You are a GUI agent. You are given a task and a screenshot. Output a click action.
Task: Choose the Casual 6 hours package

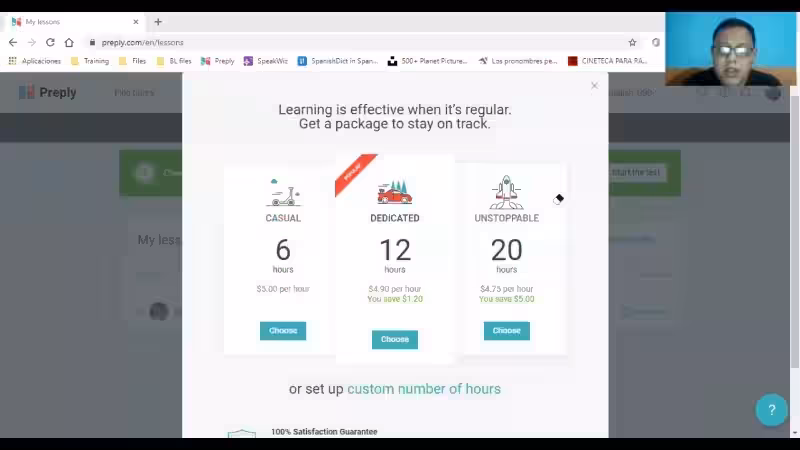pos(283,331)
